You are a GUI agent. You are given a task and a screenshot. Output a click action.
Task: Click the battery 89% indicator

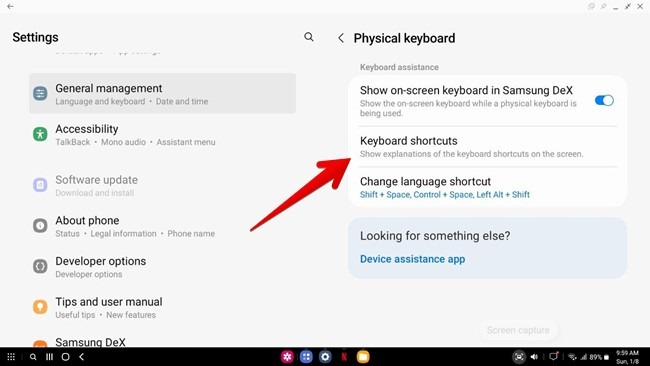pyautogui.click(x=599, y=357)
